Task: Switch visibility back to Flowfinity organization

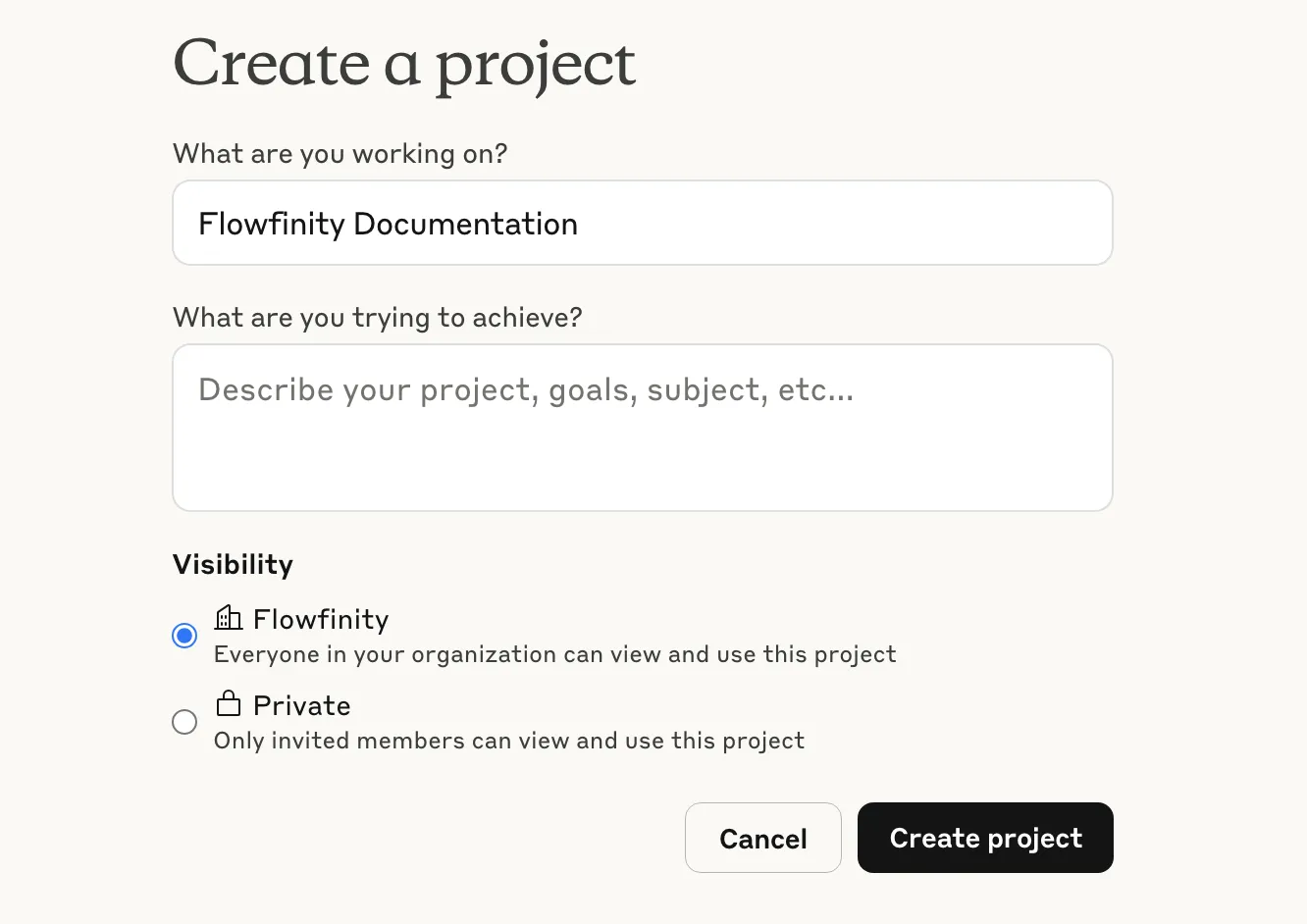Action: pyautogui.click(x=184, y=636)
